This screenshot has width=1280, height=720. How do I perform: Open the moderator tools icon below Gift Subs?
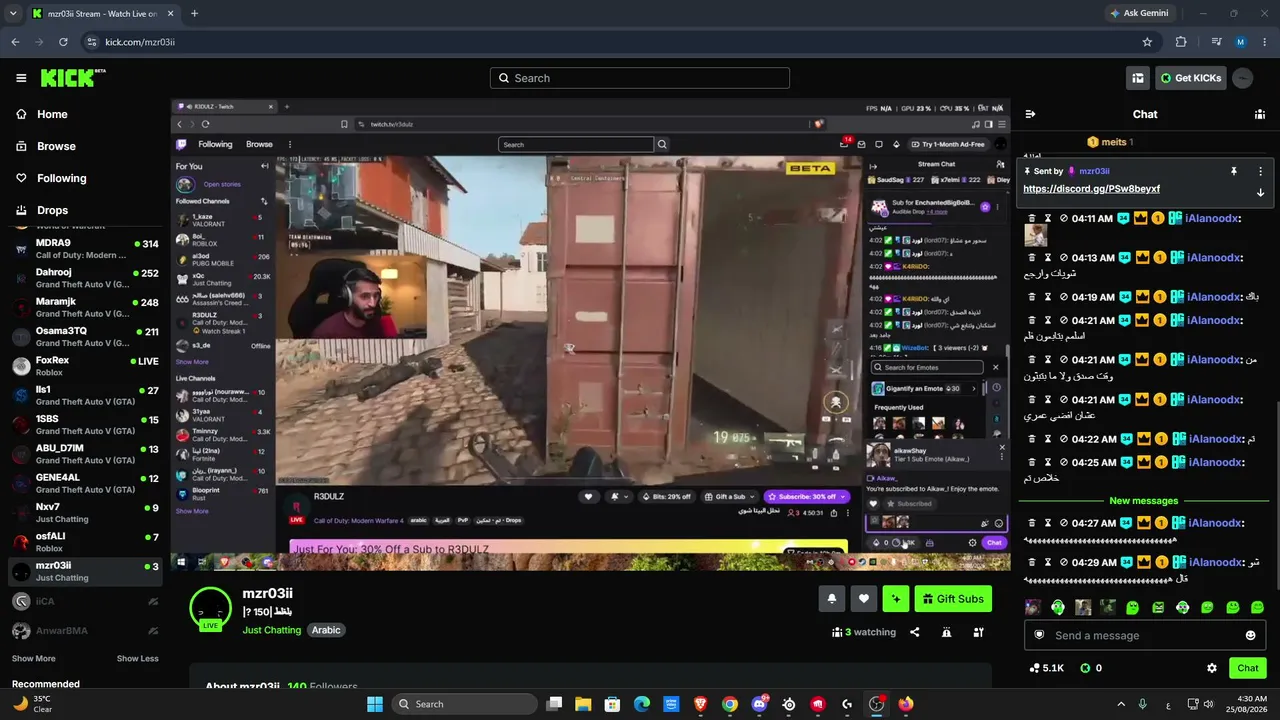[x=979, y=632]
